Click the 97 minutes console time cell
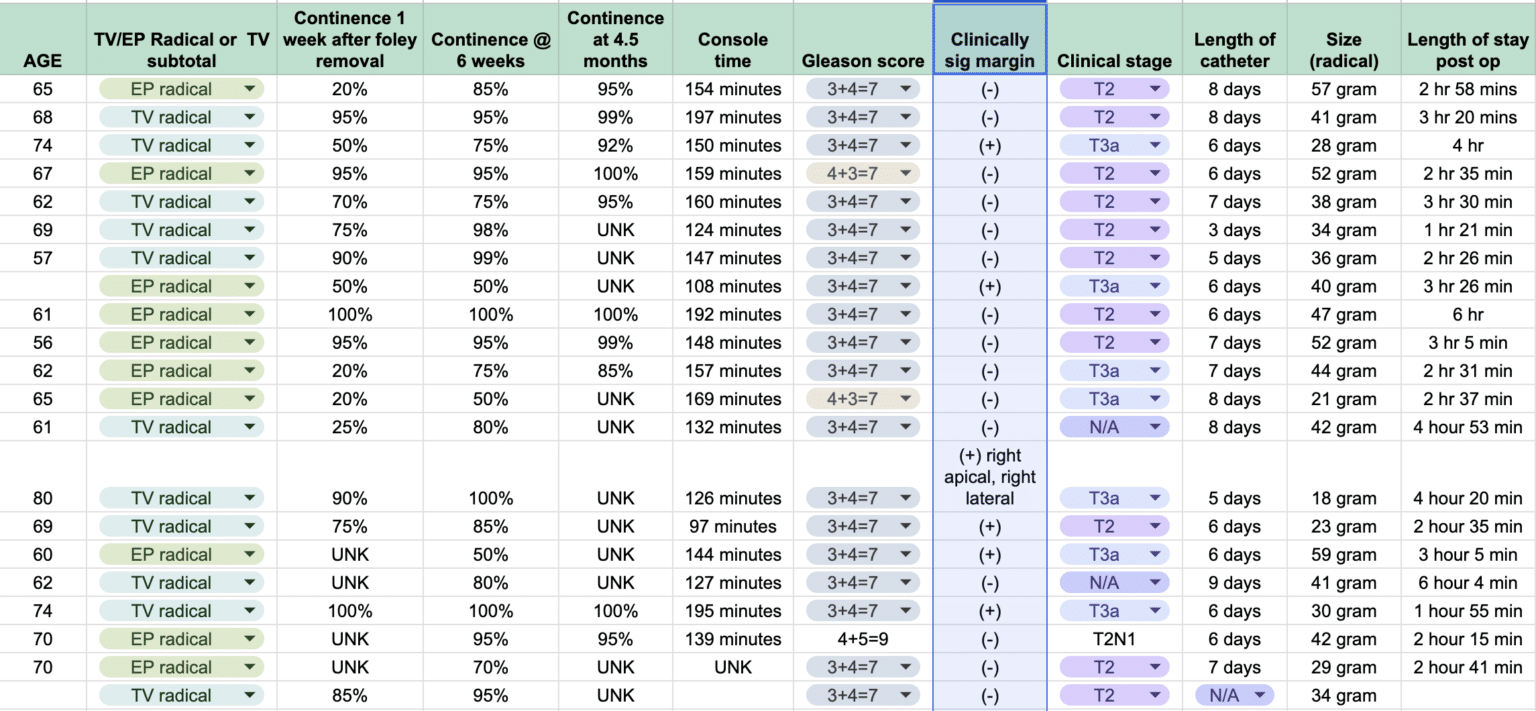The height and width of the screenshot is (711, 1536). coord(732,526)
